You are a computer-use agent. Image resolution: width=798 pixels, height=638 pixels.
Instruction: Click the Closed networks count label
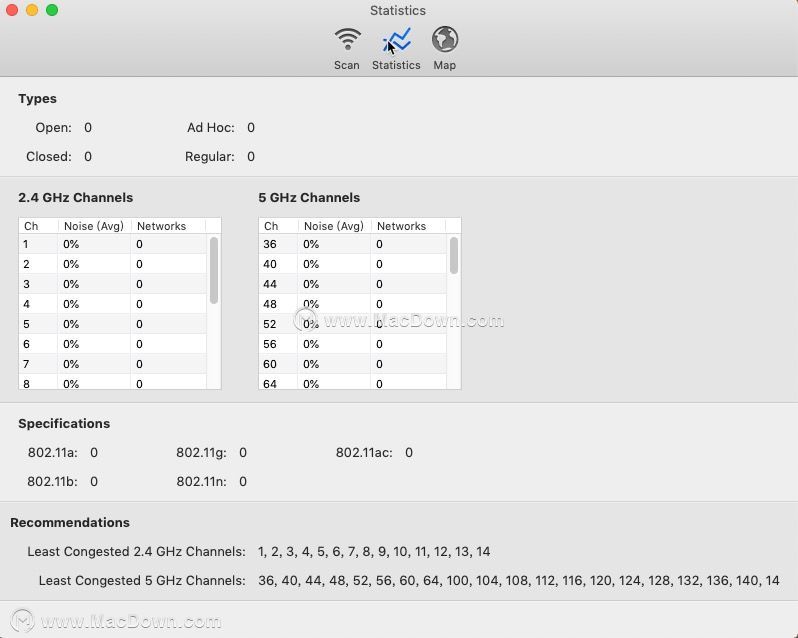pyautogui.click(x=49, y=156)
